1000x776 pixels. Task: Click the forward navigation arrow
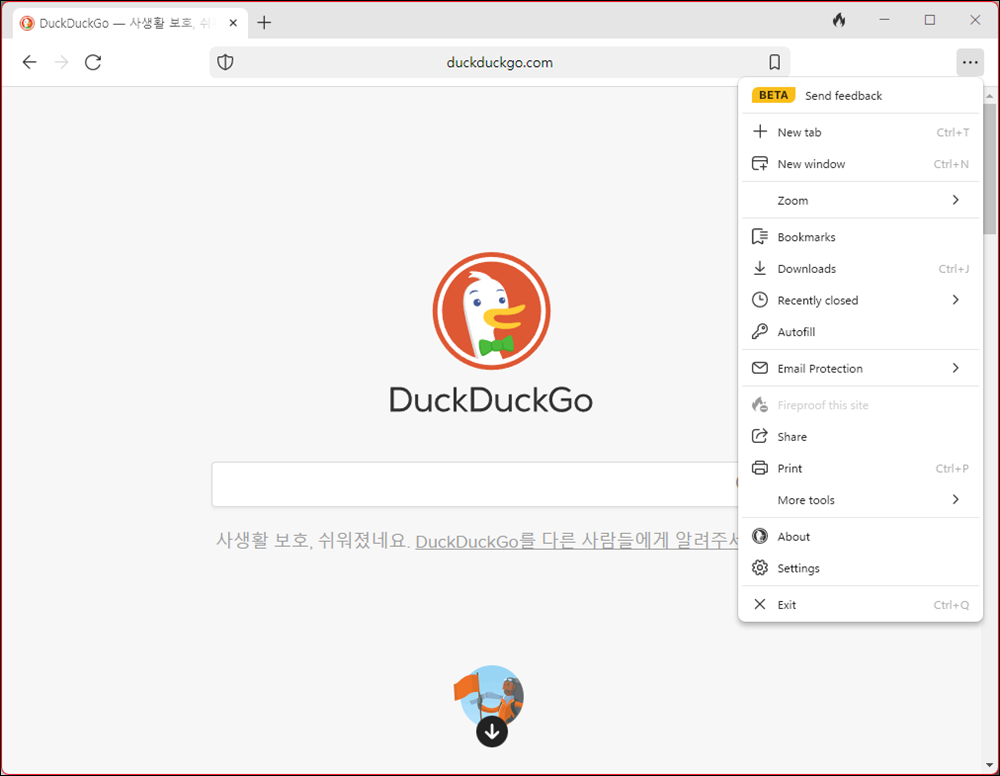[61, 62]
